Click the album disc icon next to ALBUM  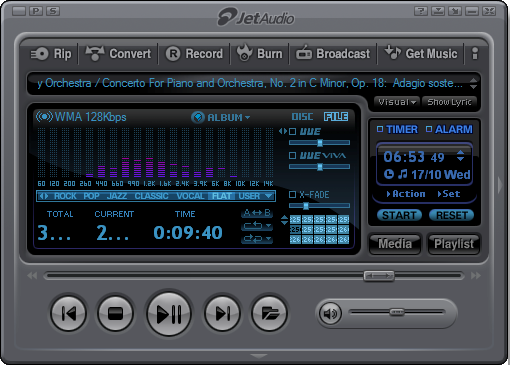pyautogui.click(x=197, y=117)
